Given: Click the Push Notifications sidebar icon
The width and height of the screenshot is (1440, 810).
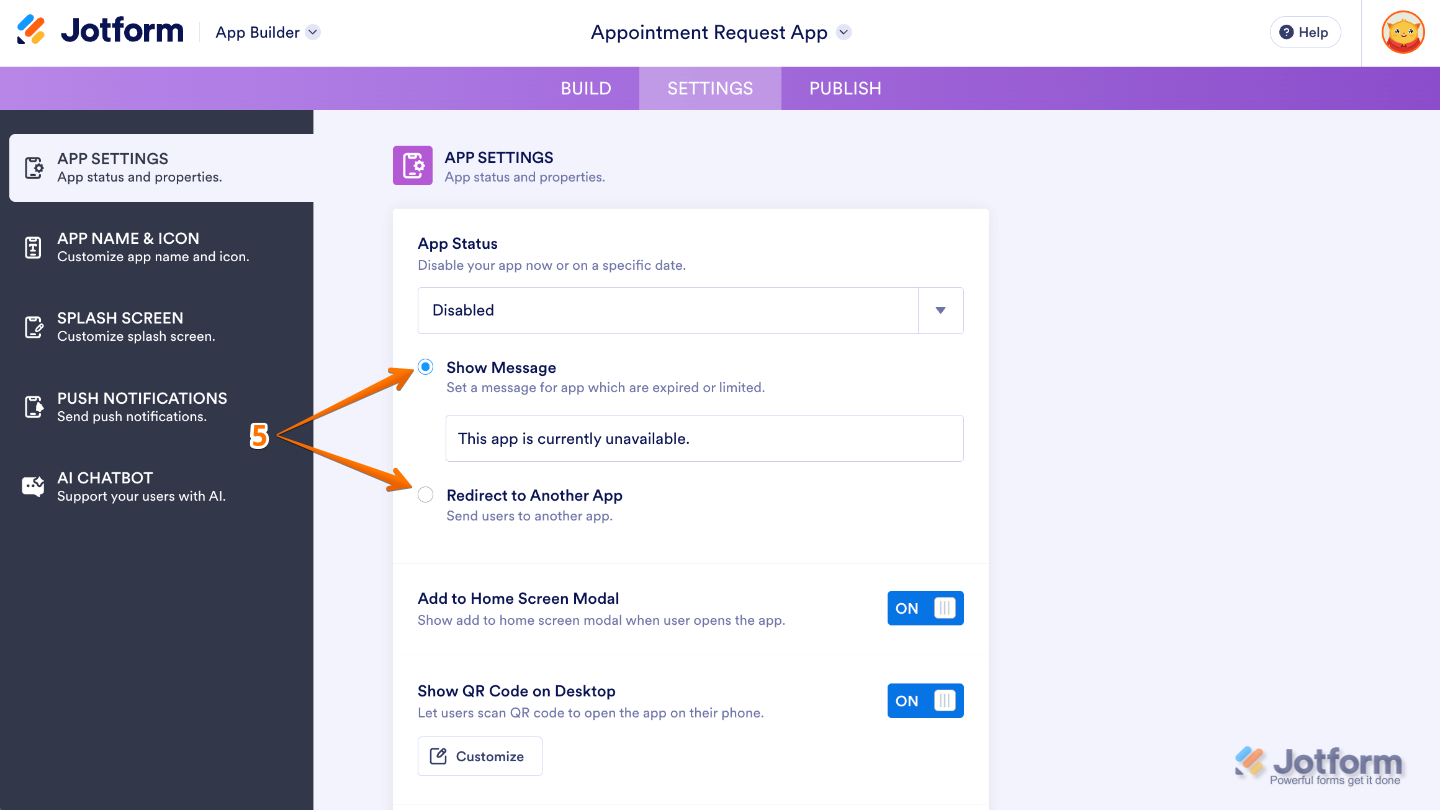Looking at the screenshot, I should click(x=34, y=407).
